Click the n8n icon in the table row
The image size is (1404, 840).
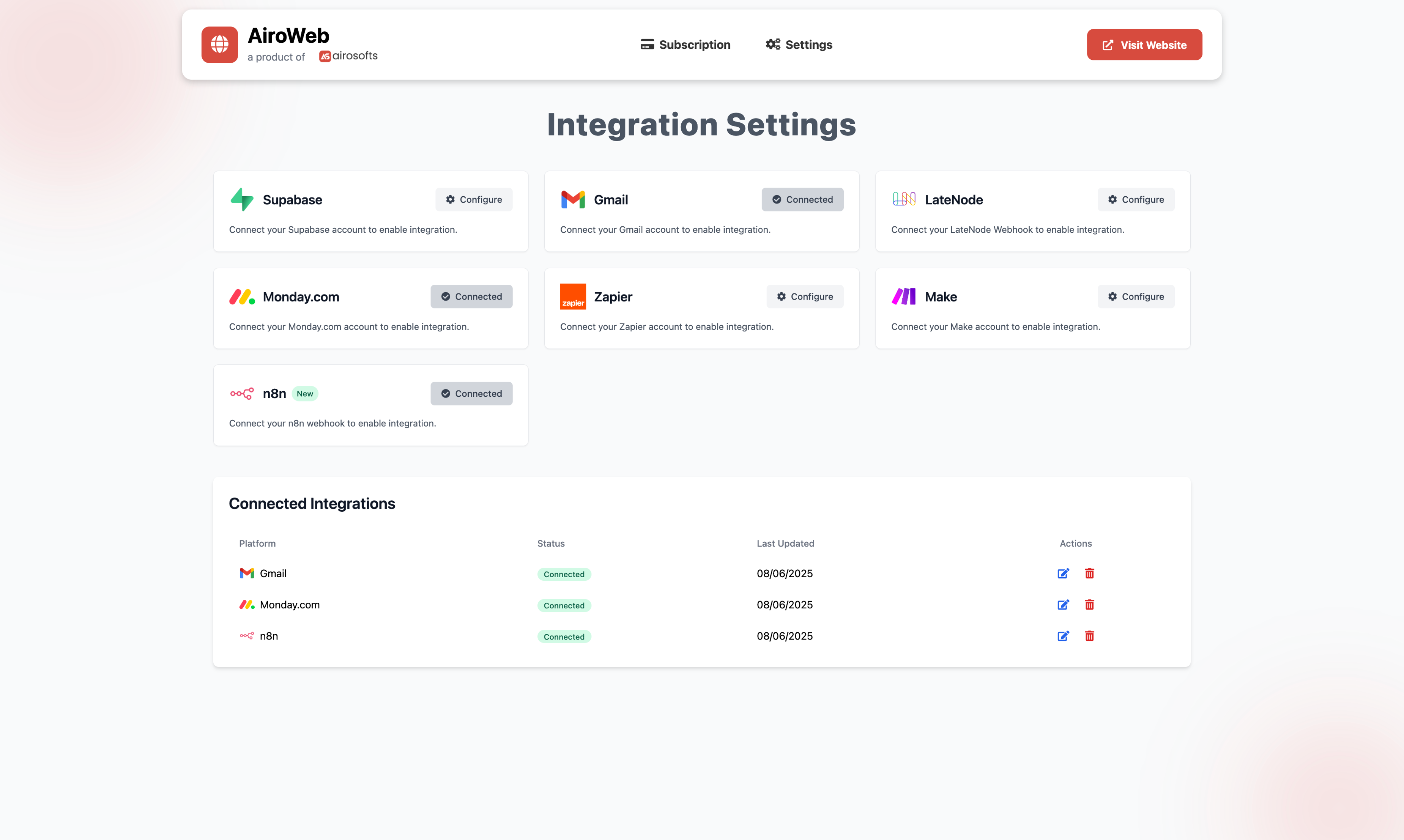pos(247,636)
